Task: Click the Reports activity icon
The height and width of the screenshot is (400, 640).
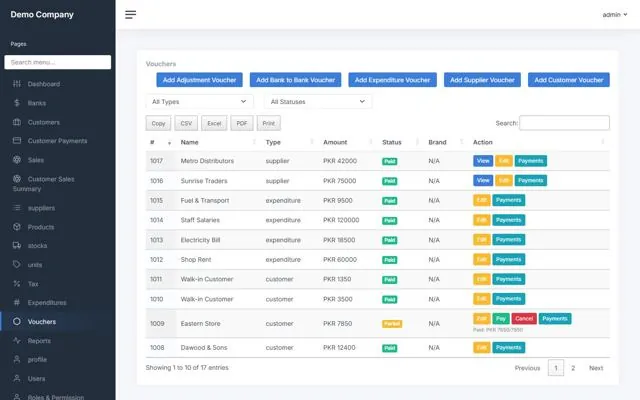Action: 17,340
